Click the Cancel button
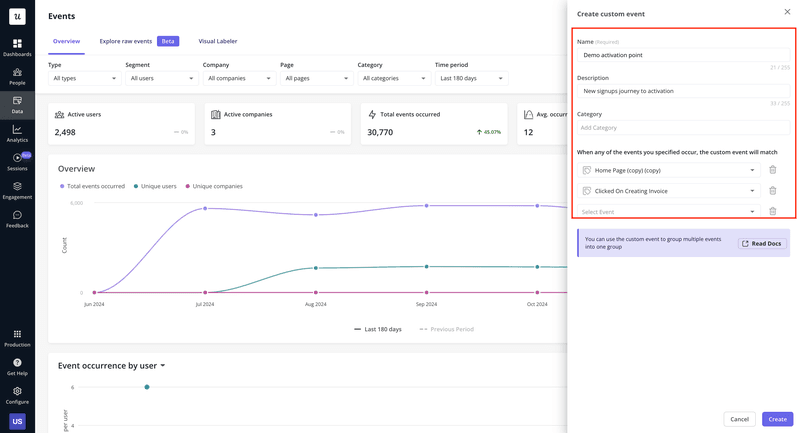This screenshot has width=800, height=433. coord(739,419)
